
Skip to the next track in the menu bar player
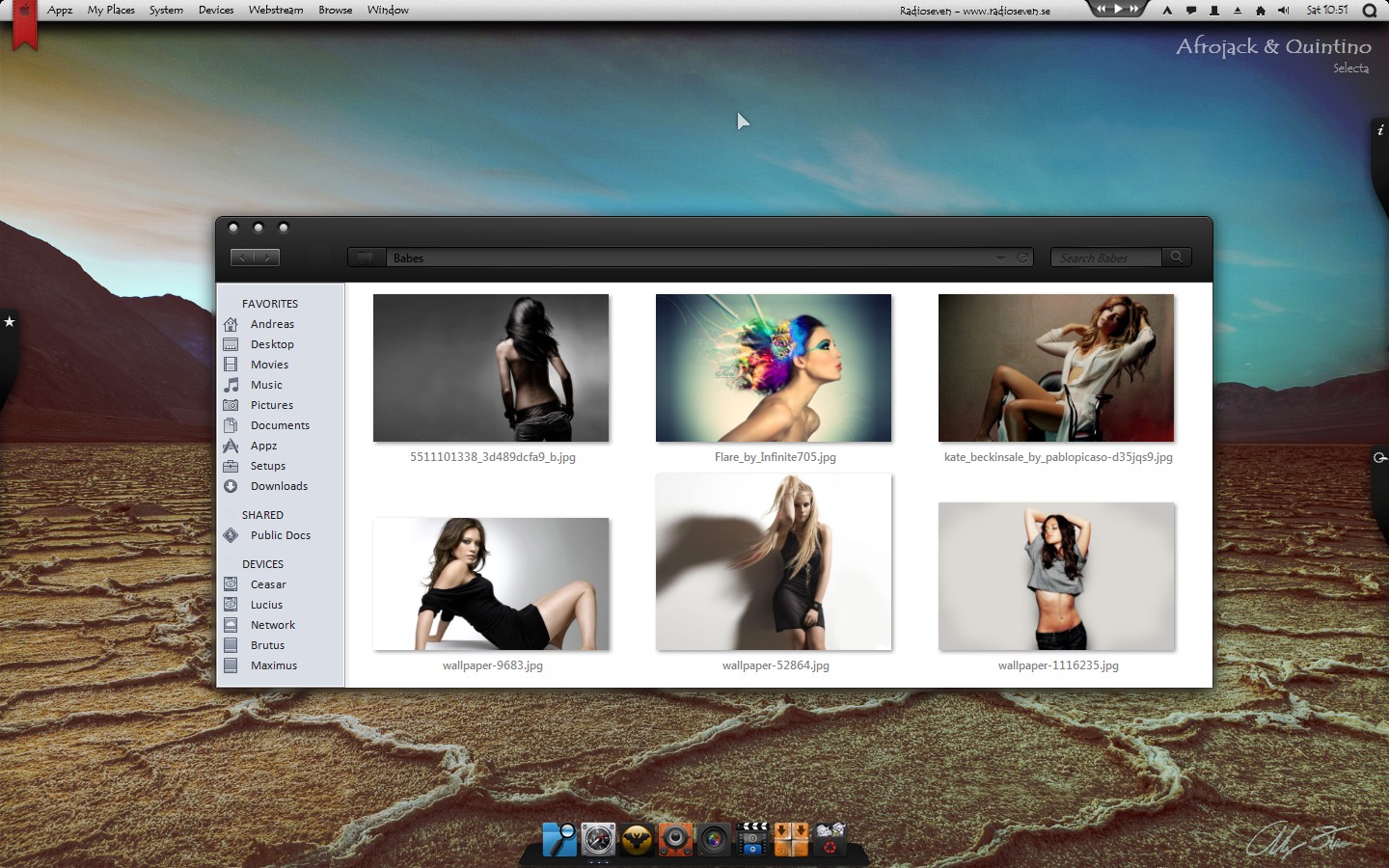(x=1134, y=9)
